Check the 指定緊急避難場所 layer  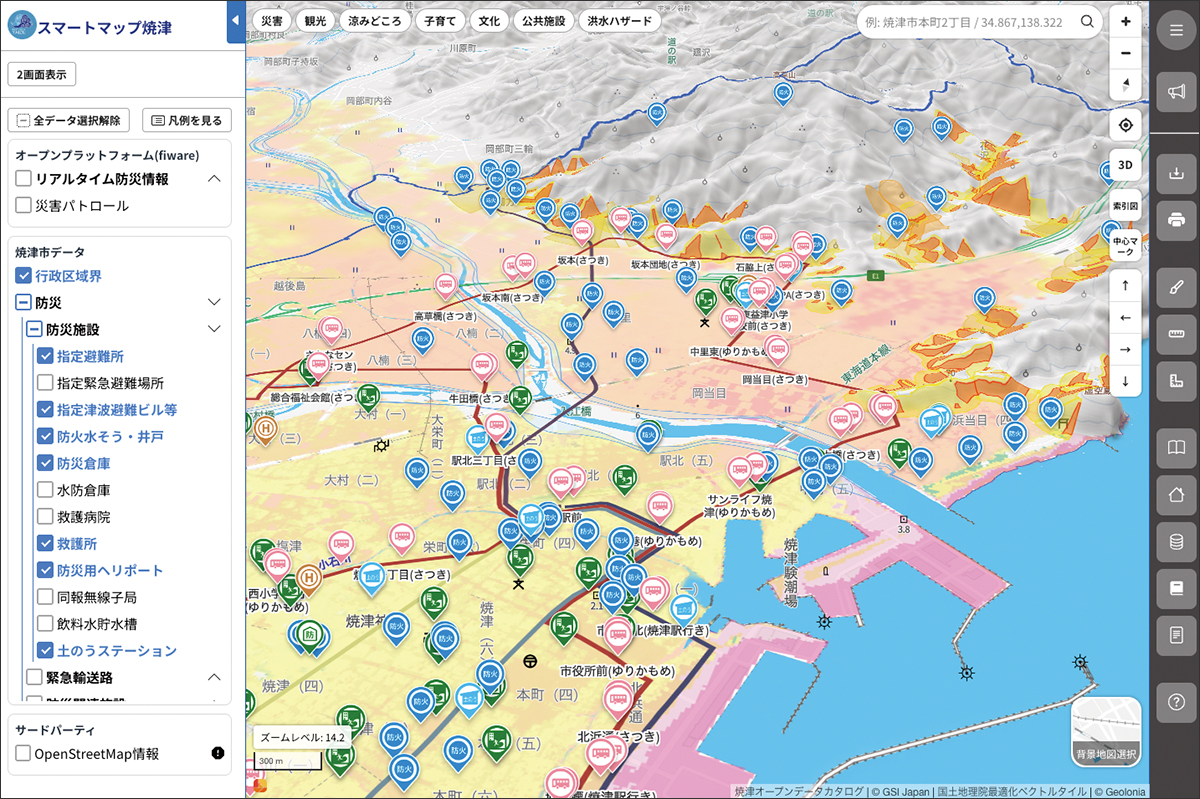(45, 382)
